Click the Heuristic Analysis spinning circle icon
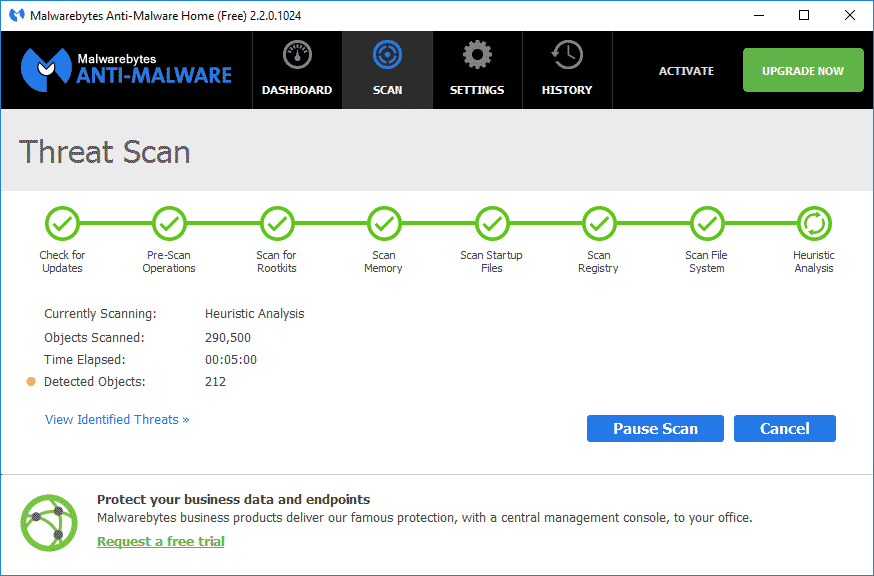Viewport: 874px width, 576px height. (814, 223)
